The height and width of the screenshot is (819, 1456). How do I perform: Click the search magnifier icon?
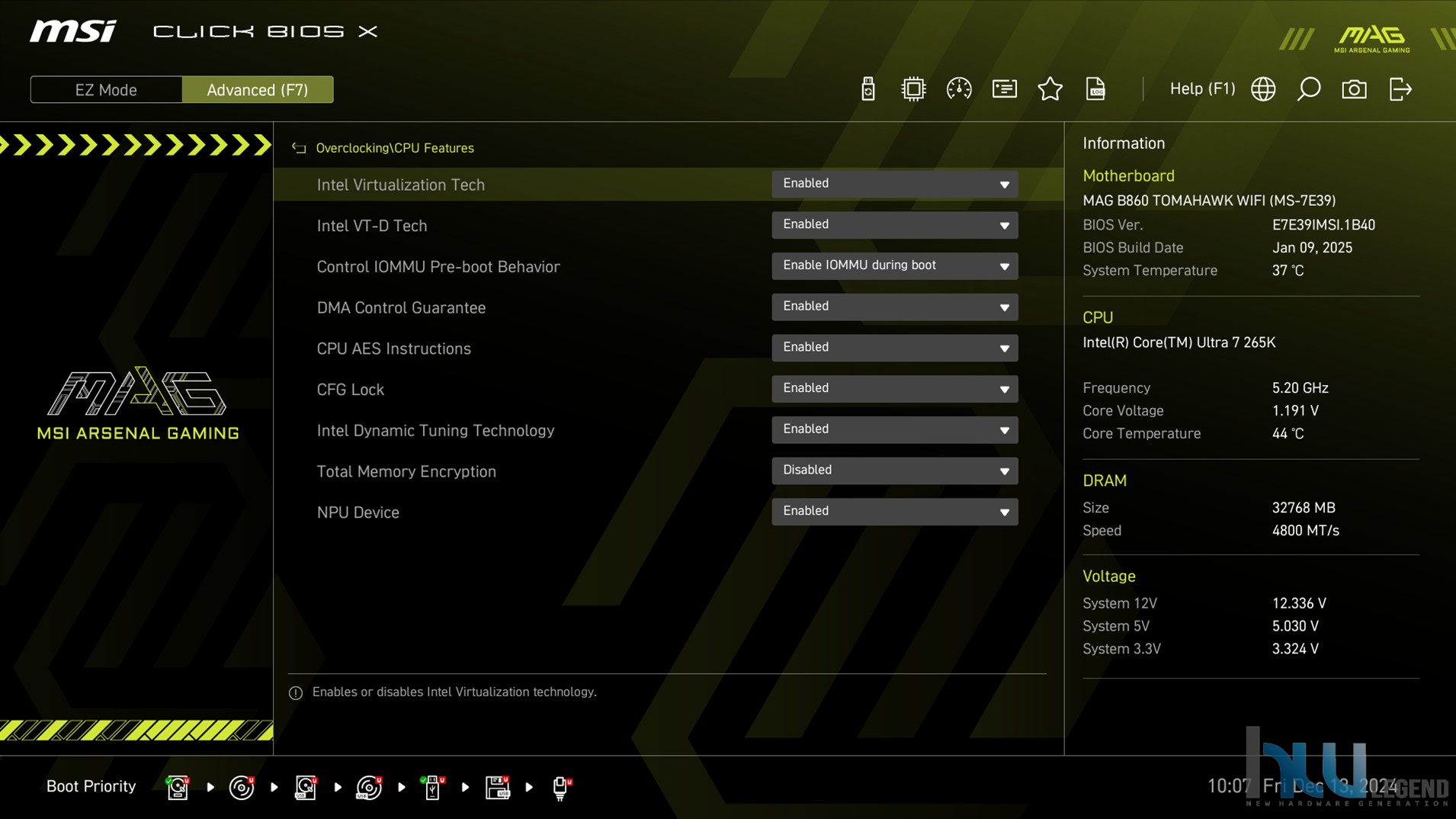(1308, 89)
